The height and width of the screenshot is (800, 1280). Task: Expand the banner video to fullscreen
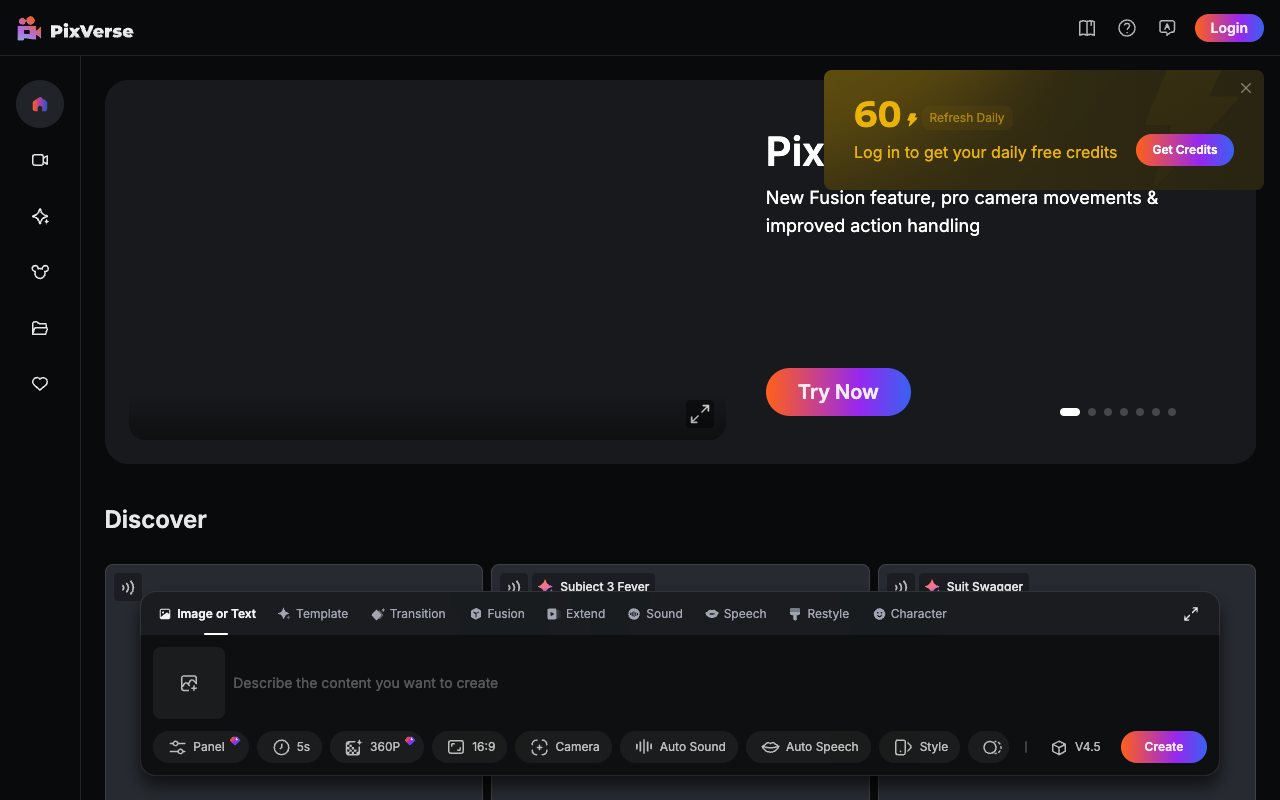tap(700, 413)
